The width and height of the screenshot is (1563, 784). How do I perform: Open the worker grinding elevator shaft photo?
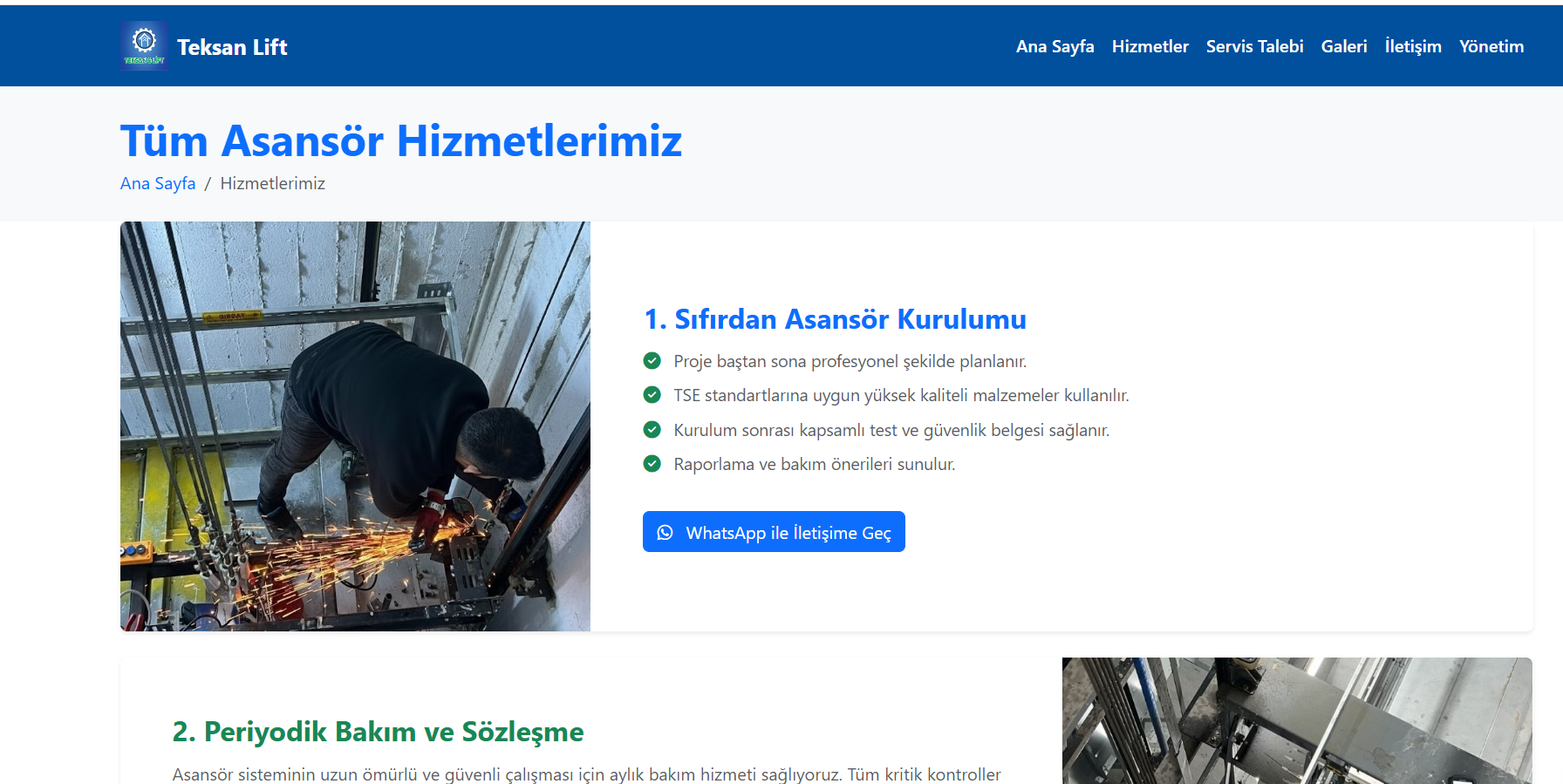(355, 426)
